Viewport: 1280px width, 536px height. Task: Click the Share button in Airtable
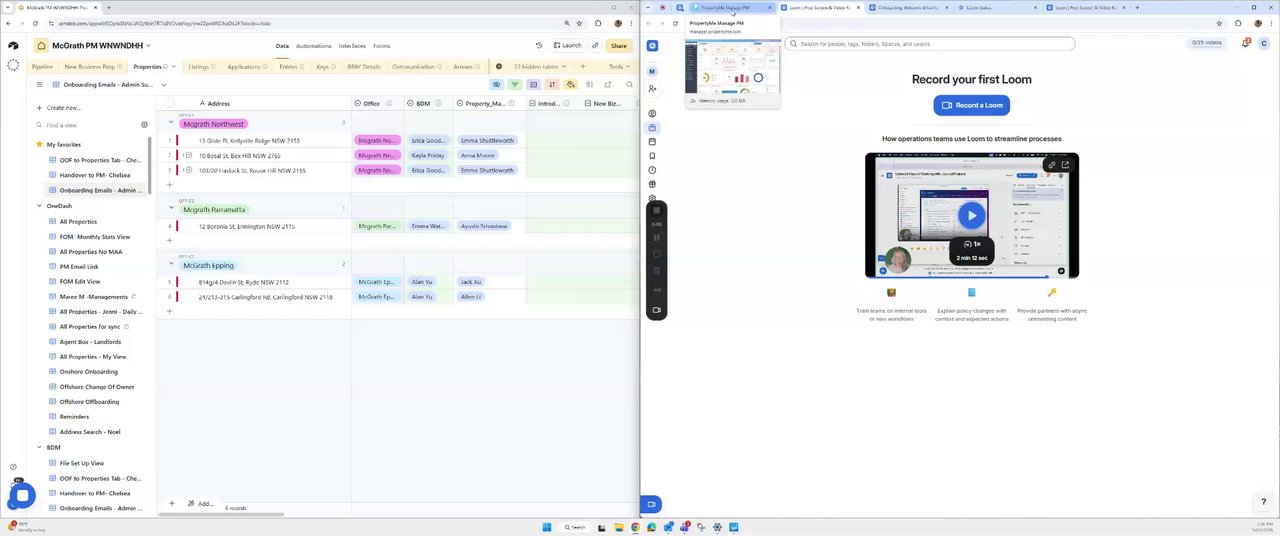(618, 45)
